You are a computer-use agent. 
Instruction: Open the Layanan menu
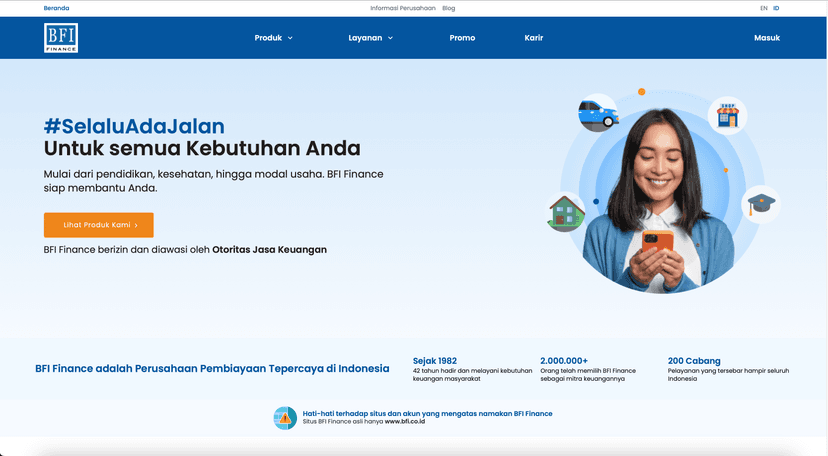point(365,38)
